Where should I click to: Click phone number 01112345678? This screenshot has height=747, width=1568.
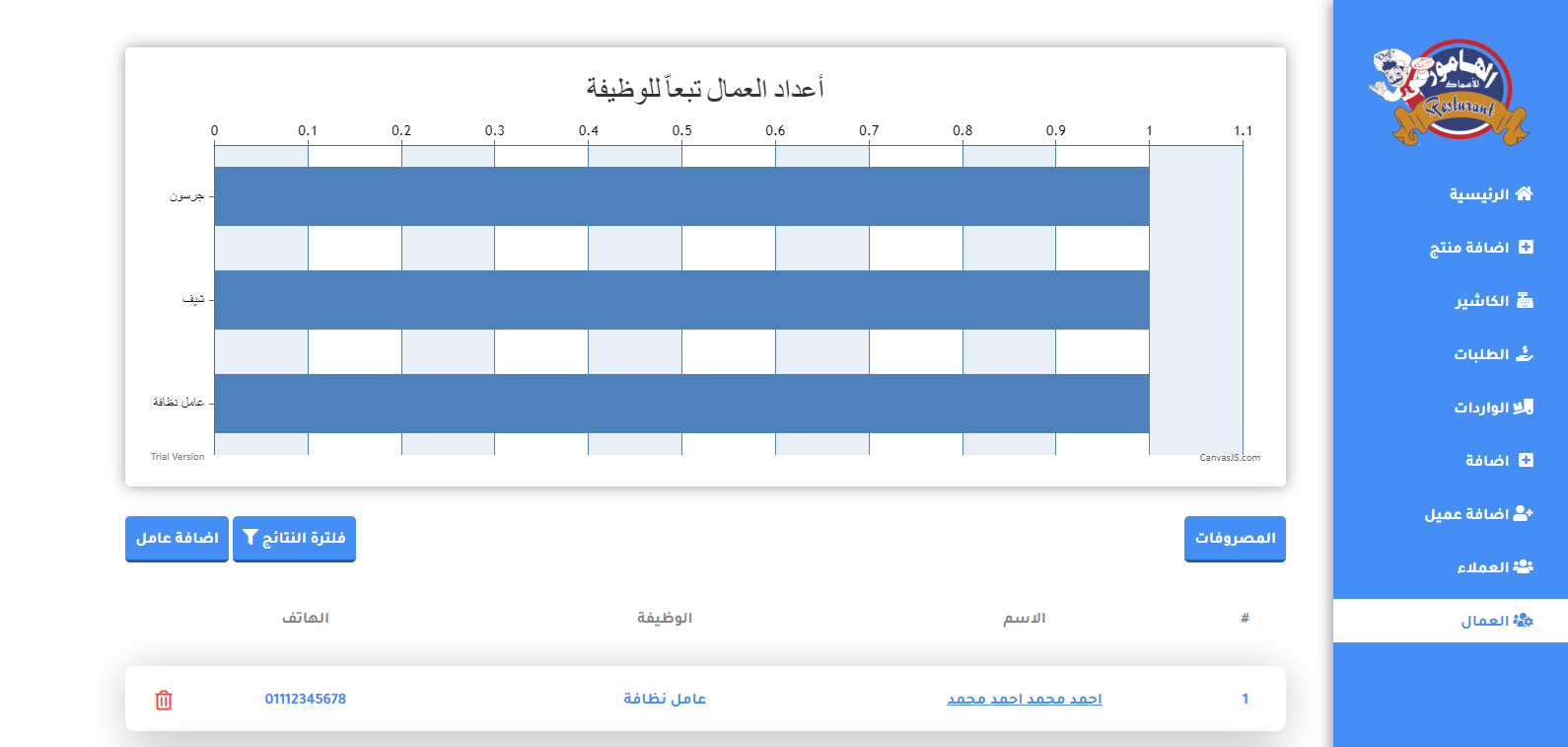tap(305, 699)
